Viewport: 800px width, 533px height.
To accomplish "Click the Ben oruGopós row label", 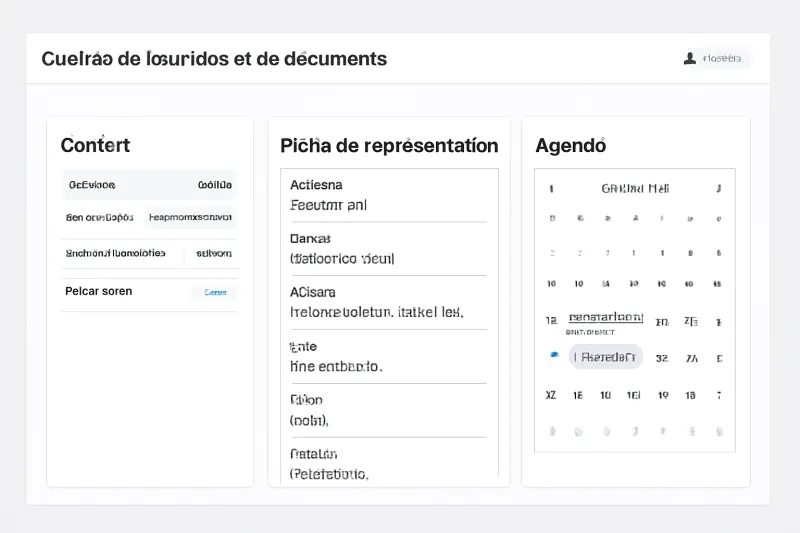I will [x=99, y=218].
